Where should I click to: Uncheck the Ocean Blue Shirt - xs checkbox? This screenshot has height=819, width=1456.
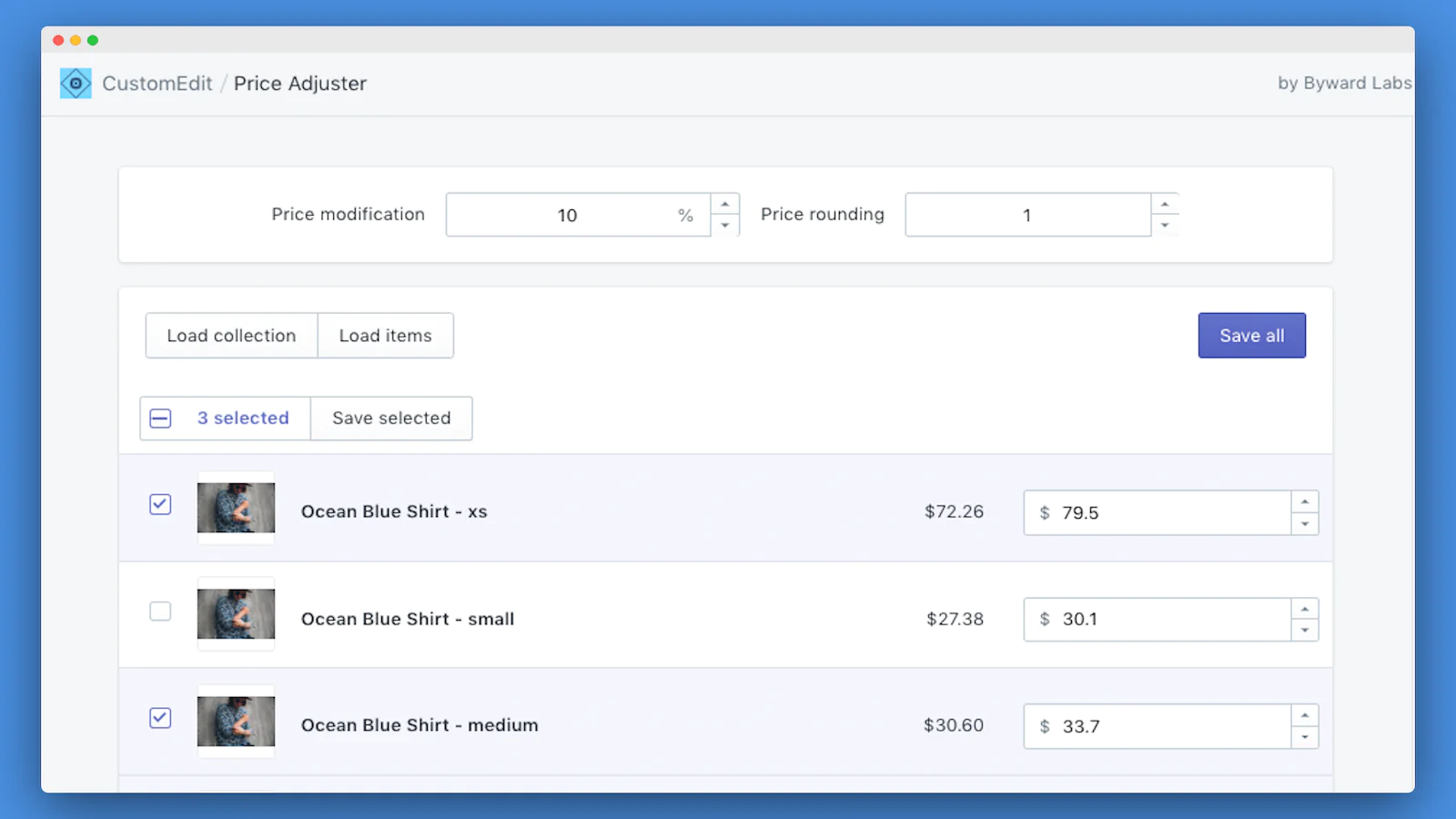pos(160,504)
